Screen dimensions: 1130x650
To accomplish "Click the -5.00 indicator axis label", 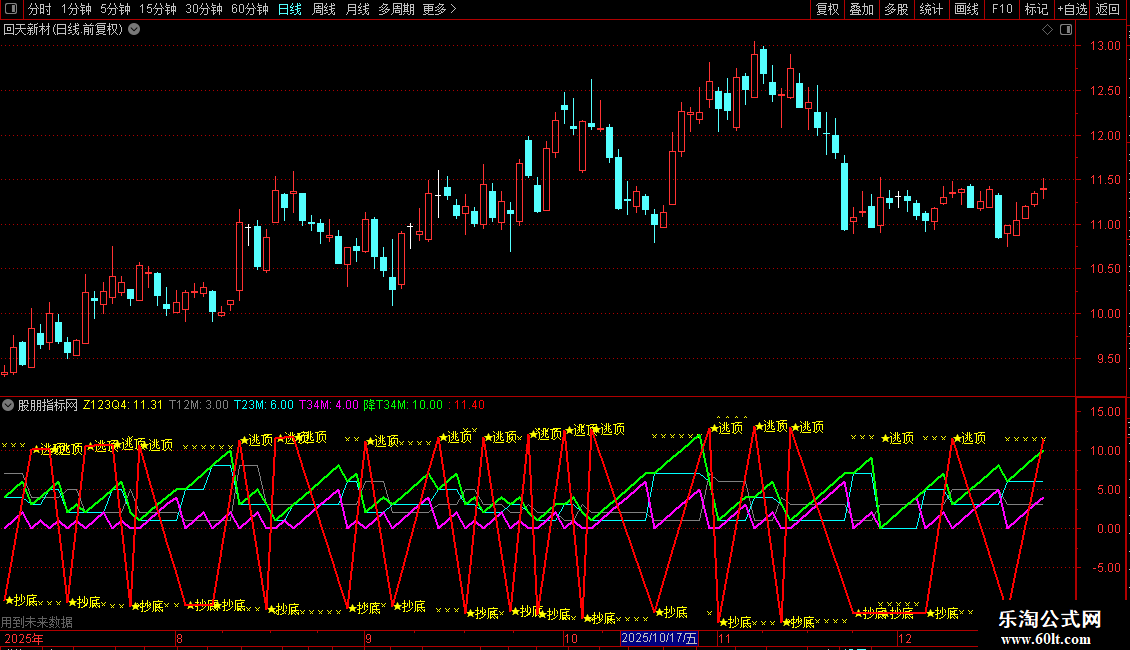I will point(1107,568).
